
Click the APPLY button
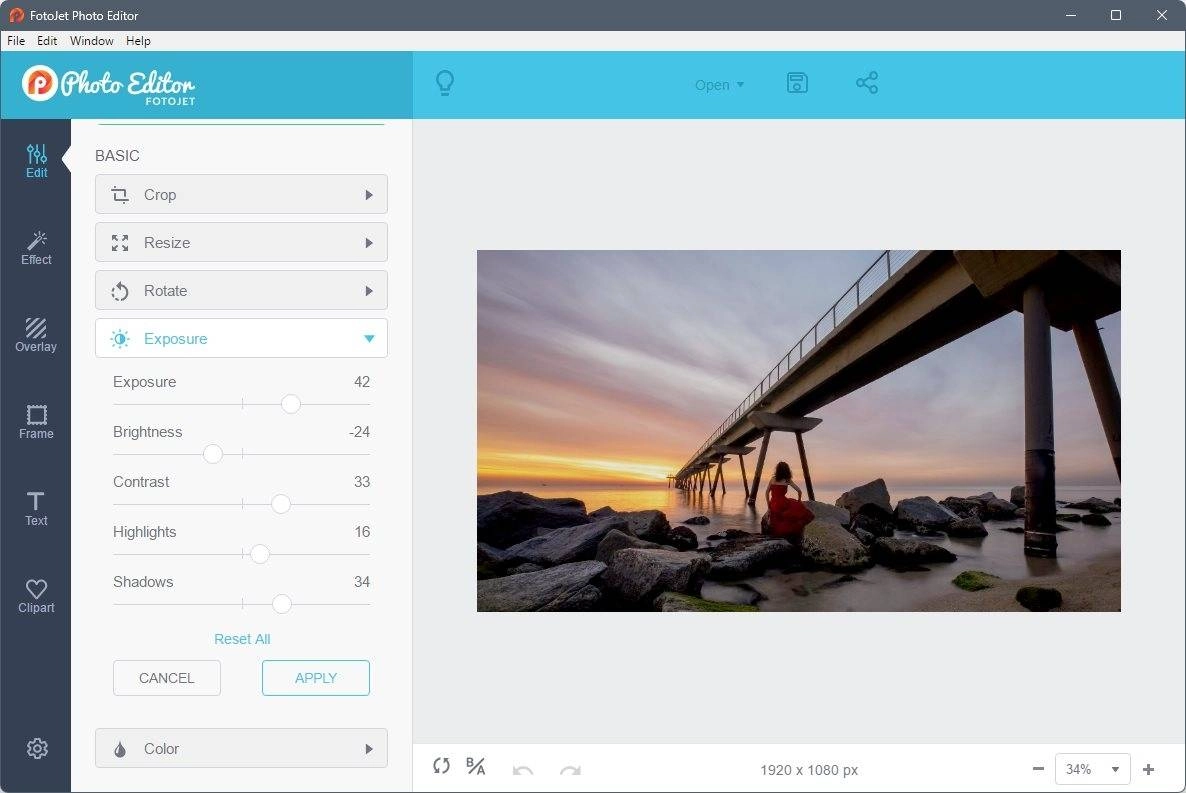tap(316, 678)
